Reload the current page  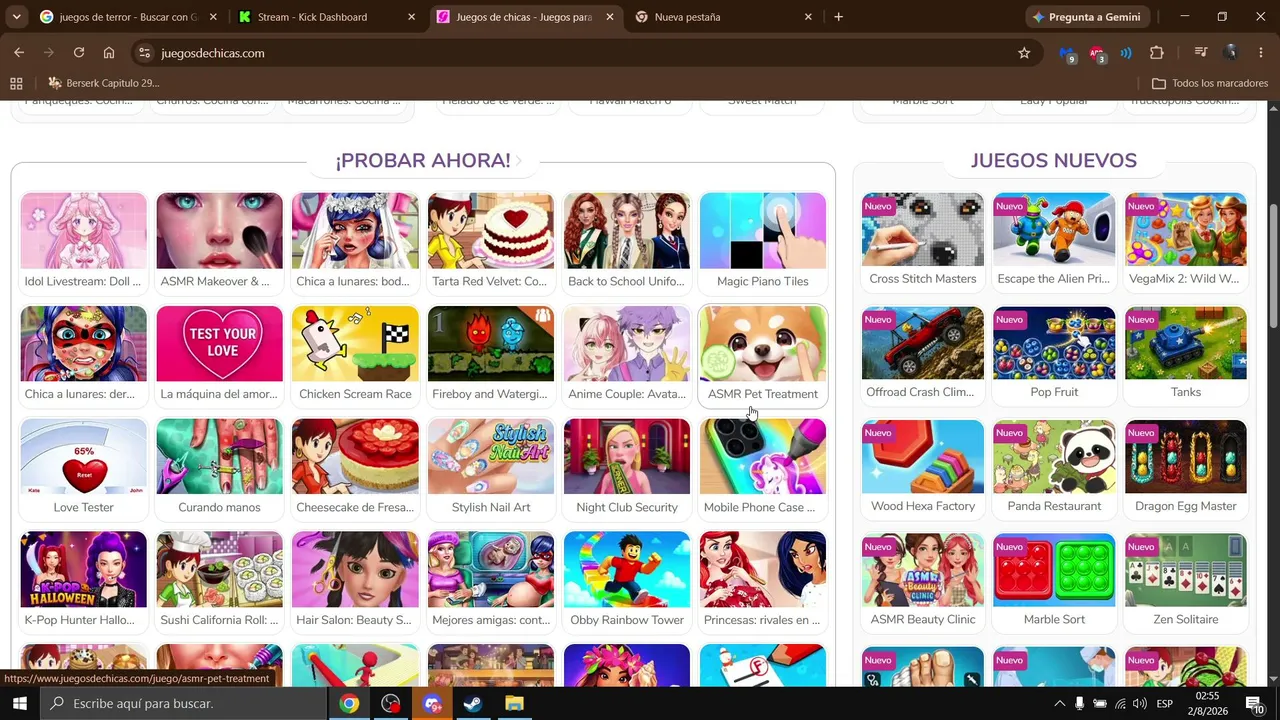[79, 53]
